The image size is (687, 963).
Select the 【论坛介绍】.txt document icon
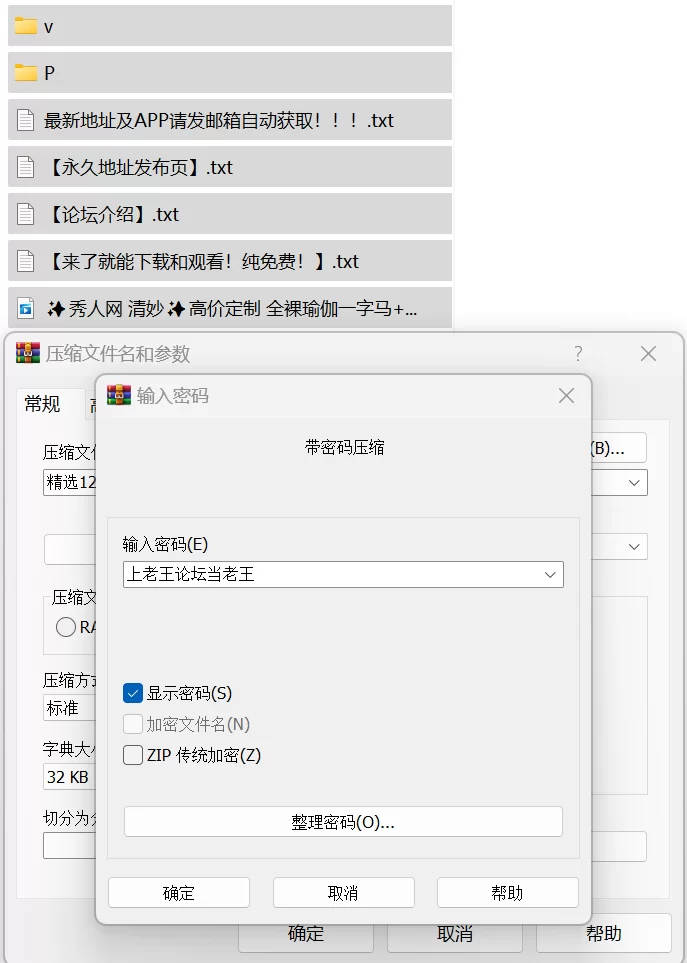(x=25, y=214)
